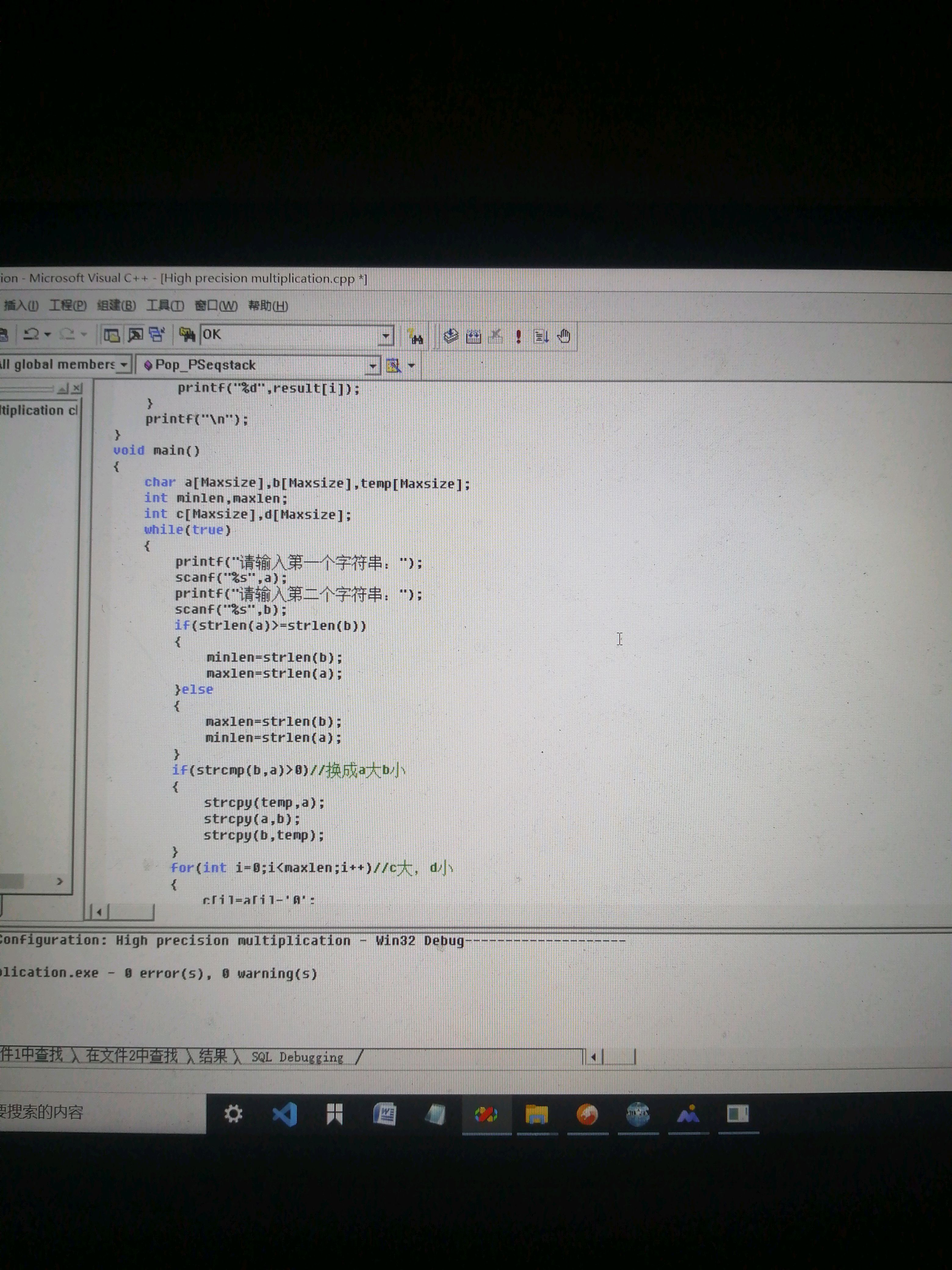The image size is (952, 1270).
Task: Open the 组建(B) menu
Action: pyautogui.click(x=117, y=306)
